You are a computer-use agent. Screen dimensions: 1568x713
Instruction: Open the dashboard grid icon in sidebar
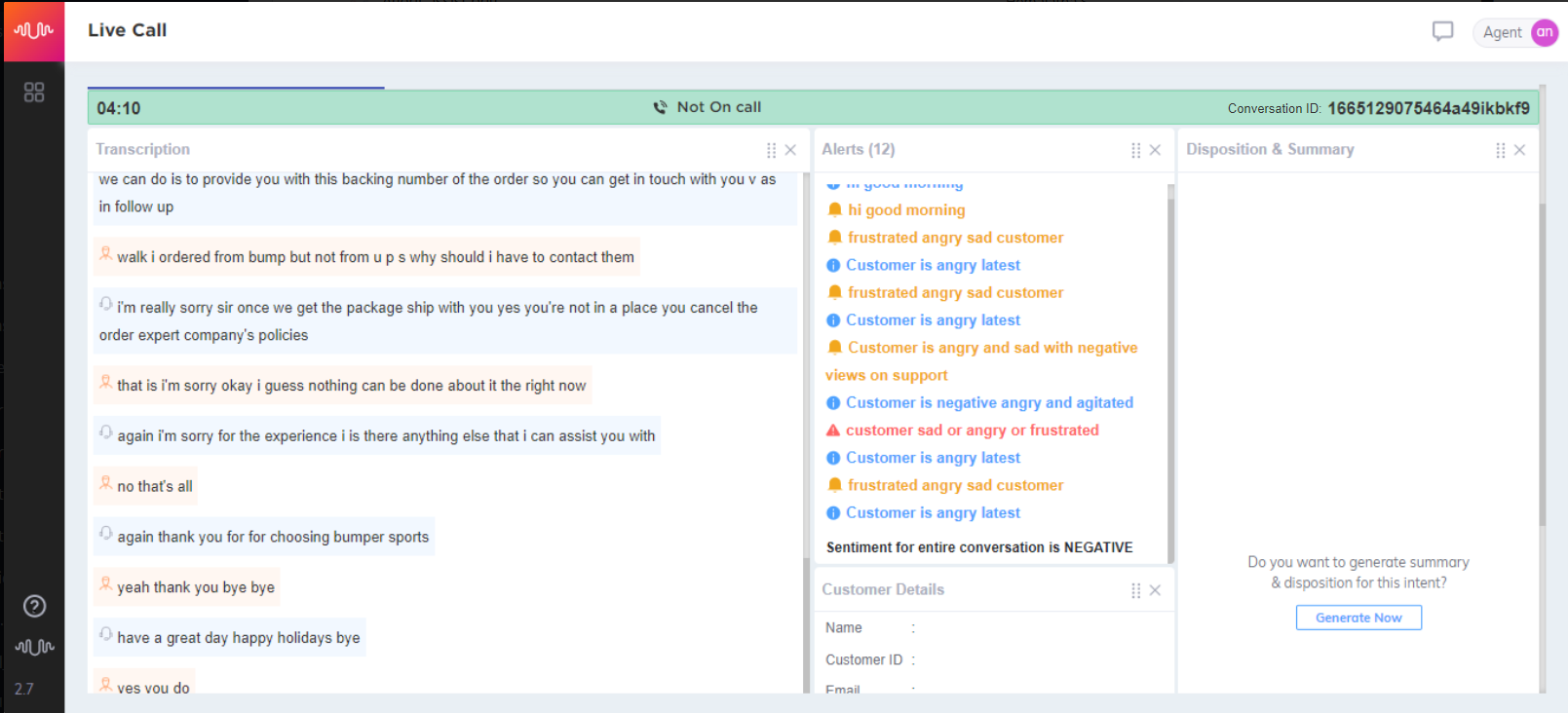click(34, 93)
